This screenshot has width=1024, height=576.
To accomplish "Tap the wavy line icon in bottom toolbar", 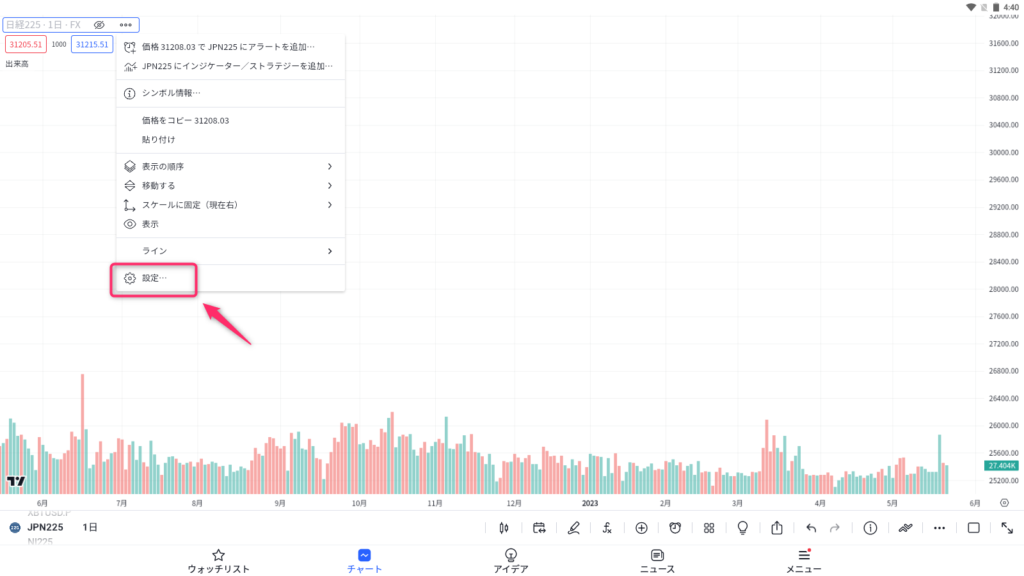I will coord(905,528).
